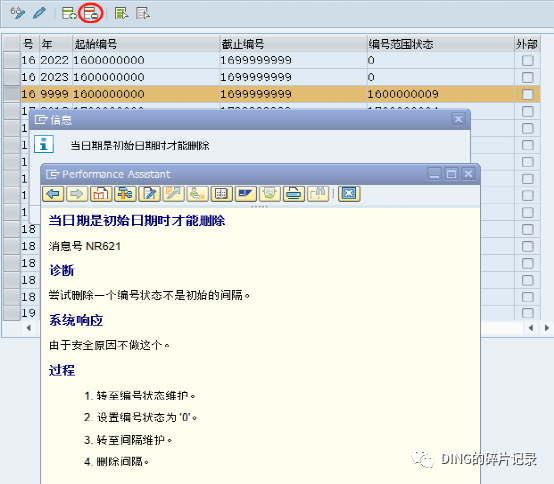Click the 编号范围状态 column header
The image size is (554, 484).
tap(440, 43)
